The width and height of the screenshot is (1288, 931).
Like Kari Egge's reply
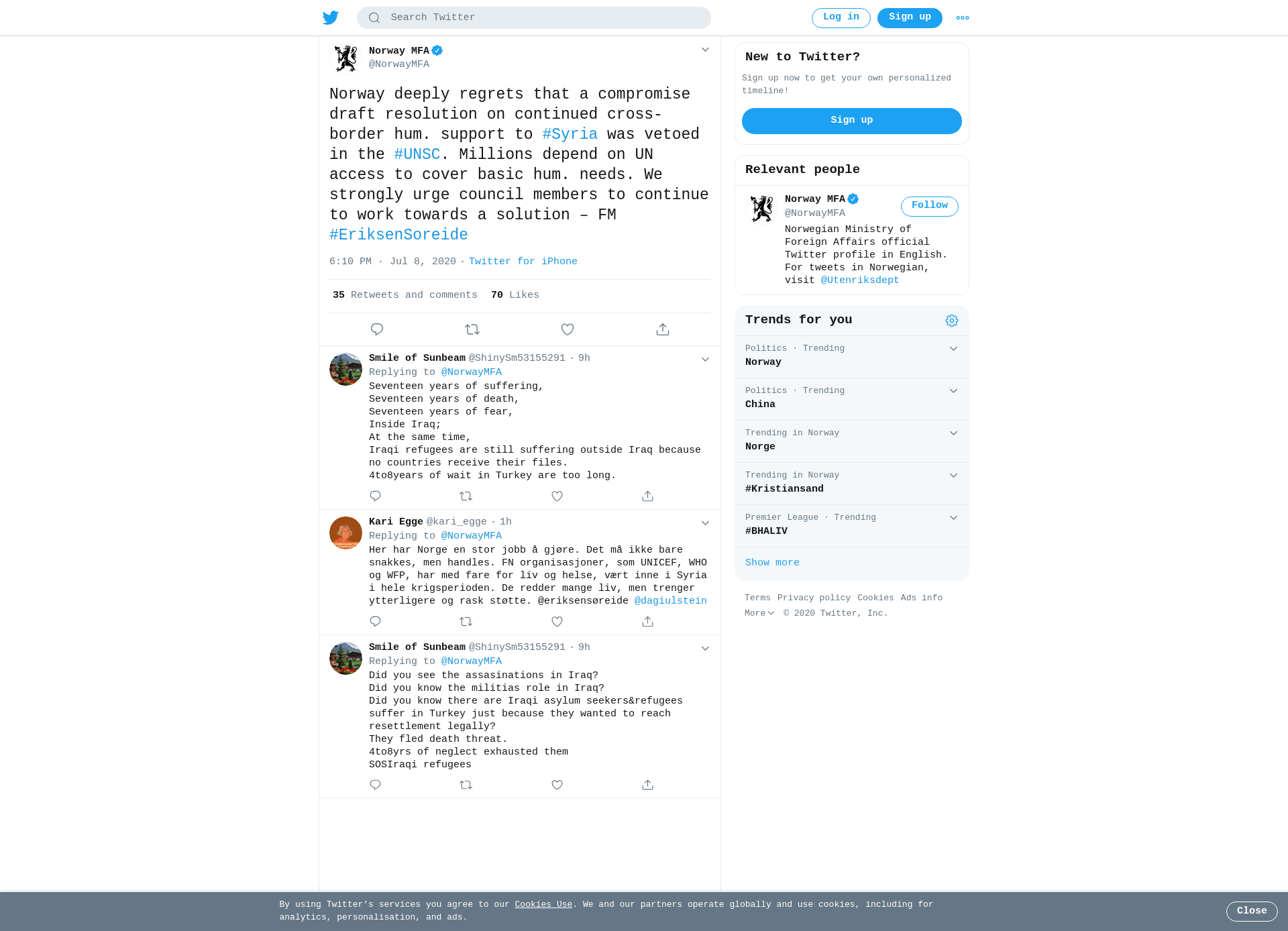(557, 622)
